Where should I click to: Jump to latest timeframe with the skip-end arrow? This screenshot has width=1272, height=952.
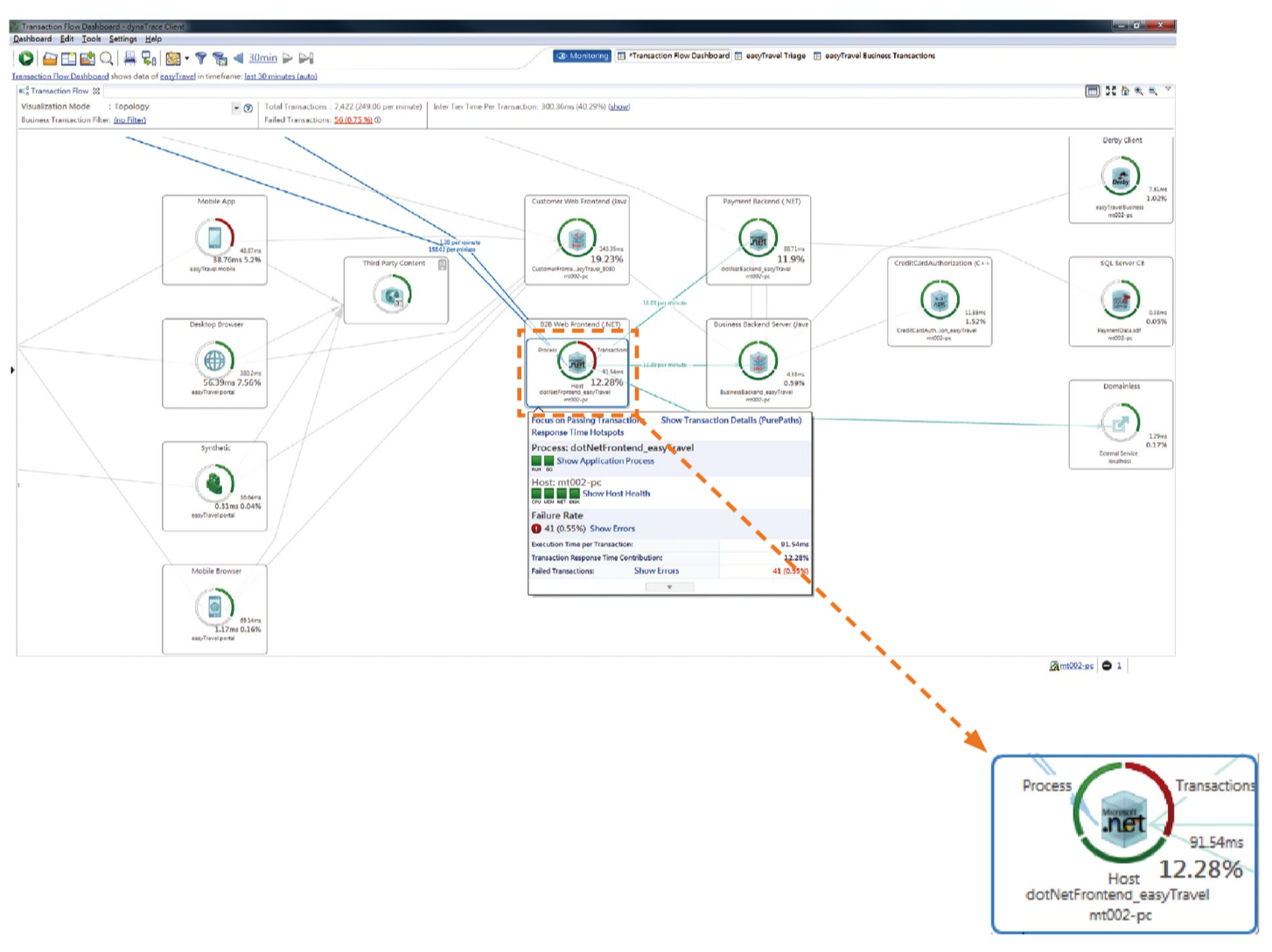click(306, 59)
